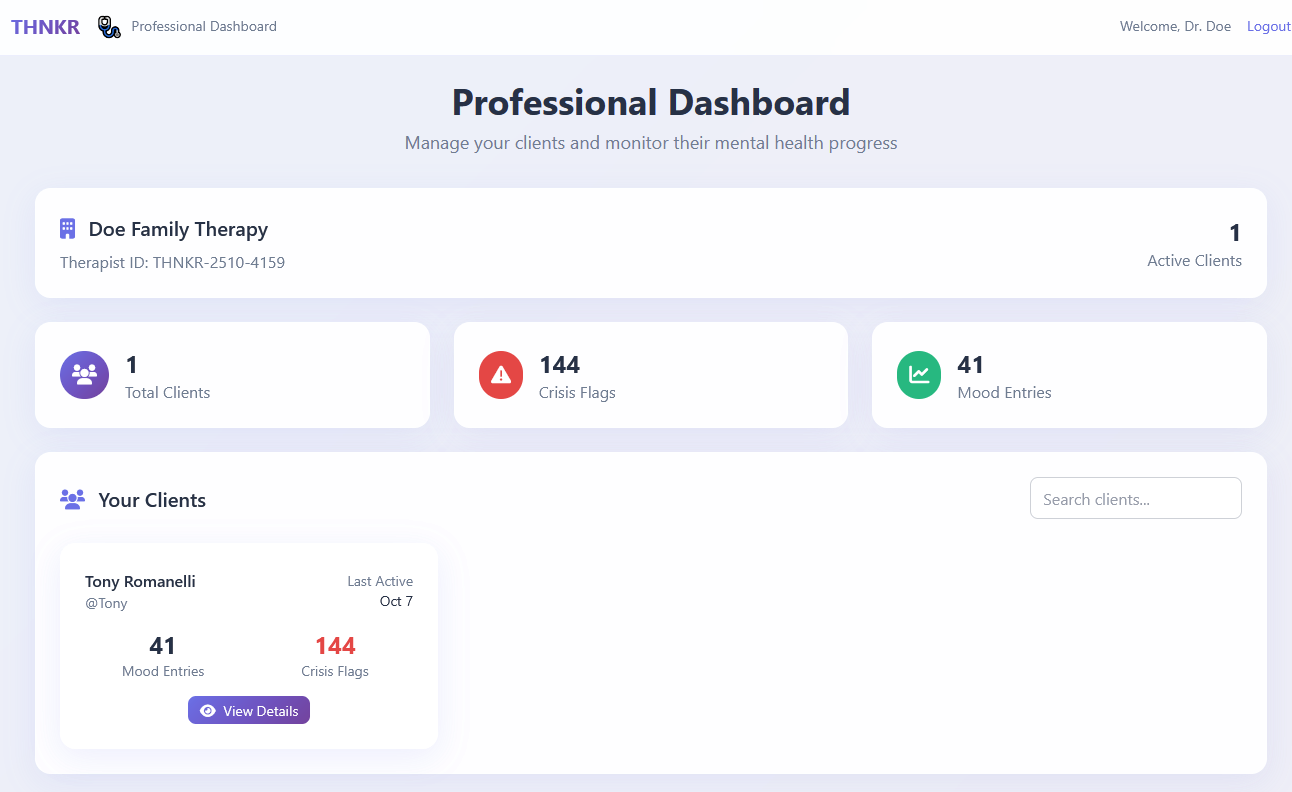Click the eye icon on View Details button

pyautogui.click(x=208, y=711)
